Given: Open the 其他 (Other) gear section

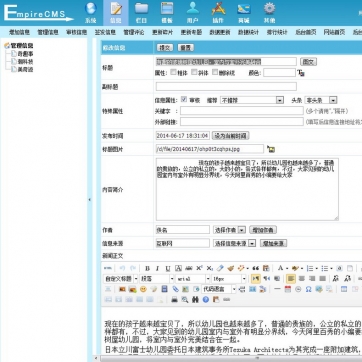Looking at the screenshot, I should pos(269,13).
